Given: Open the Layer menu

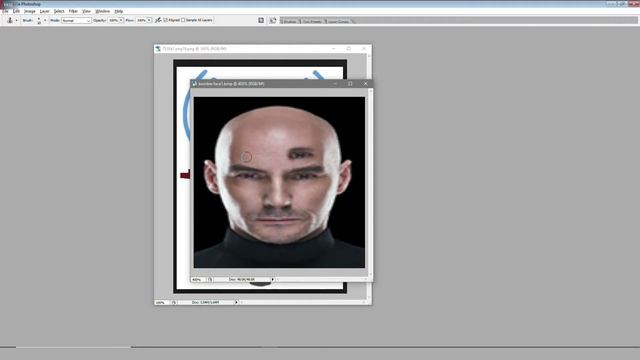Looking at the screenshot, I should (x=44, y=11).
